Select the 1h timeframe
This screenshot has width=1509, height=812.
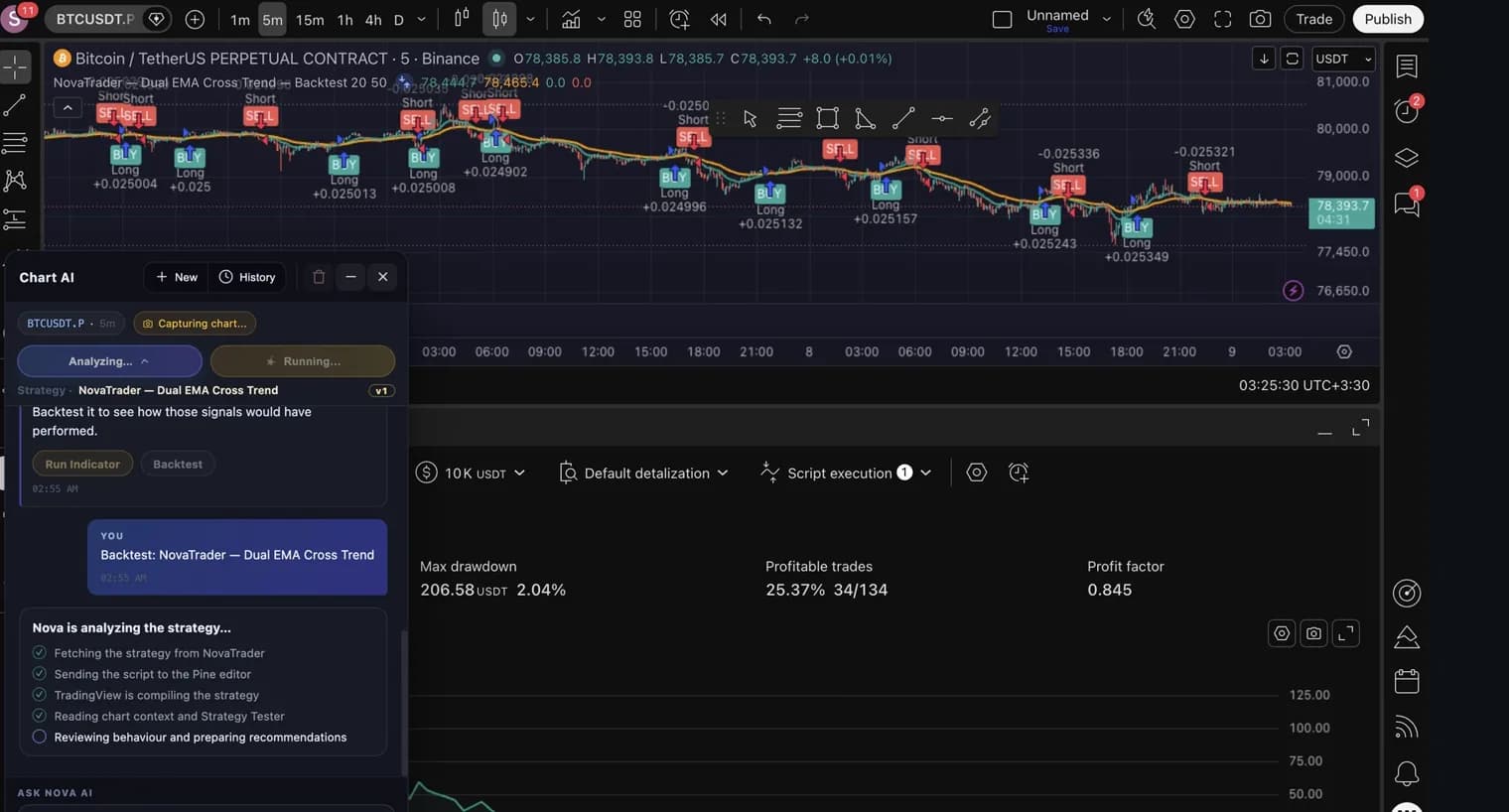click(344, 19)
